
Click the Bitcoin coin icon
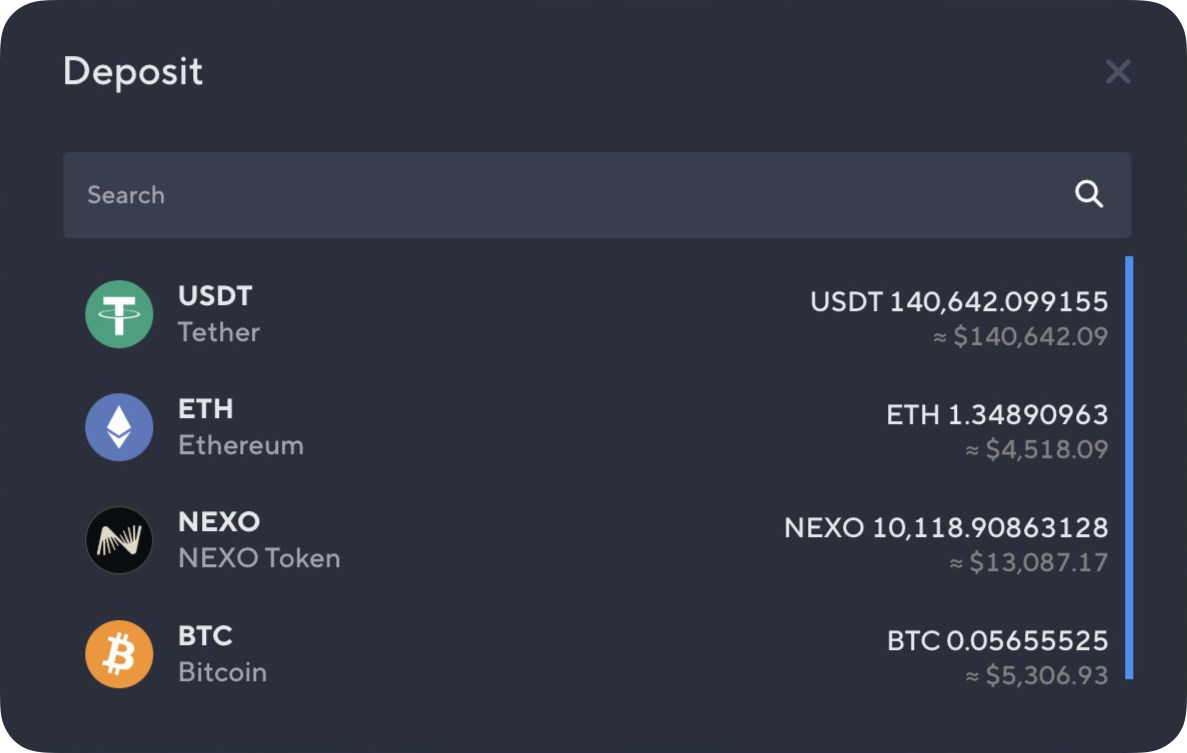point(119,654)
